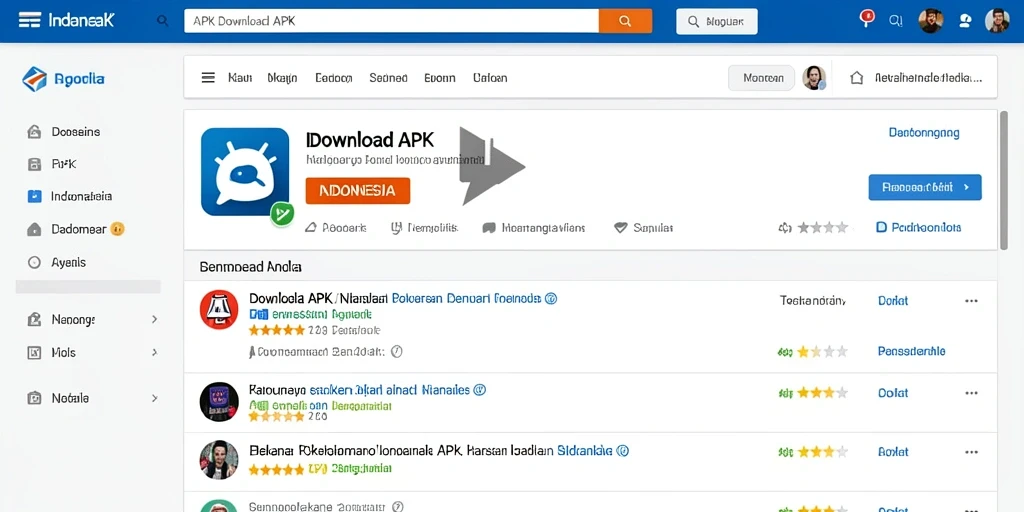Click the home icon in the toolbar

click(x=856, y=78)
